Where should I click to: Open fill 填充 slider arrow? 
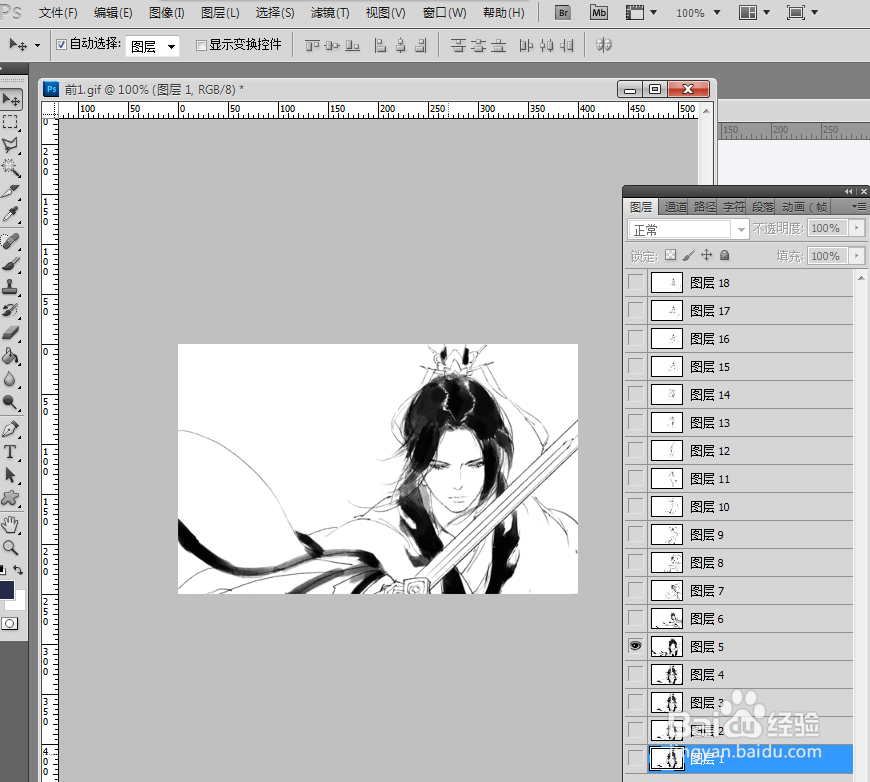[857, 256]
